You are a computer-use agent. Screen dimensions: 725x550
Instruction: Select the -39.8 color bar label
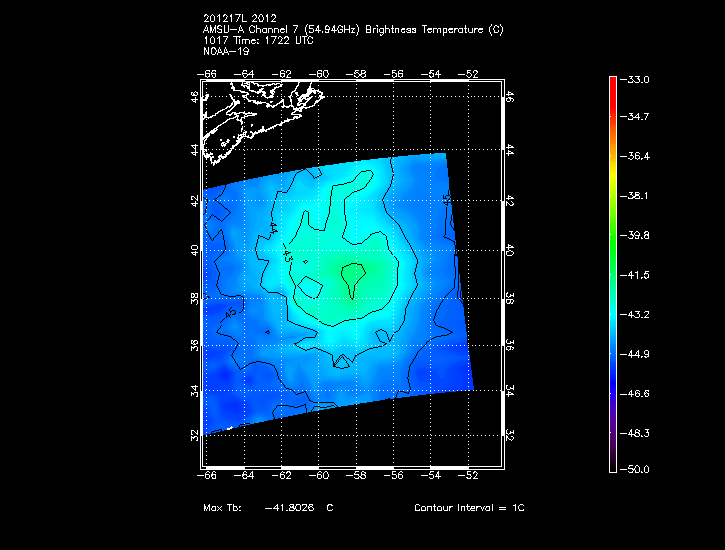(635, 236)
